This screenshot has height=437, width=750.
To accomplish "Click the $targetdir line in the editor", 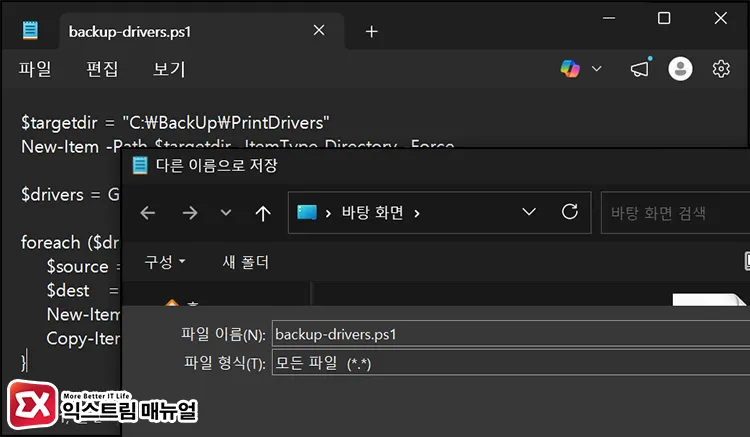I will pos(175,123).
